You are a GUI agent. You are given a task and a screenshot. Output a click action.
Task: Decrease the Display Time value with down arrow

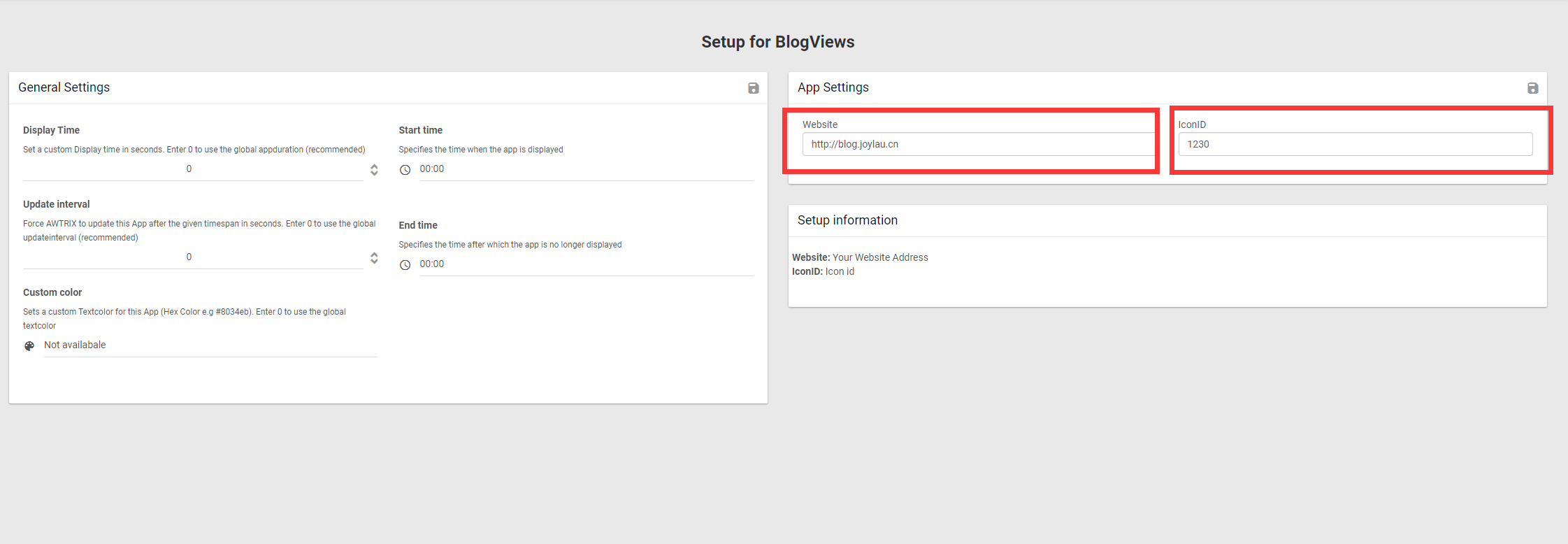coord(374,173)
